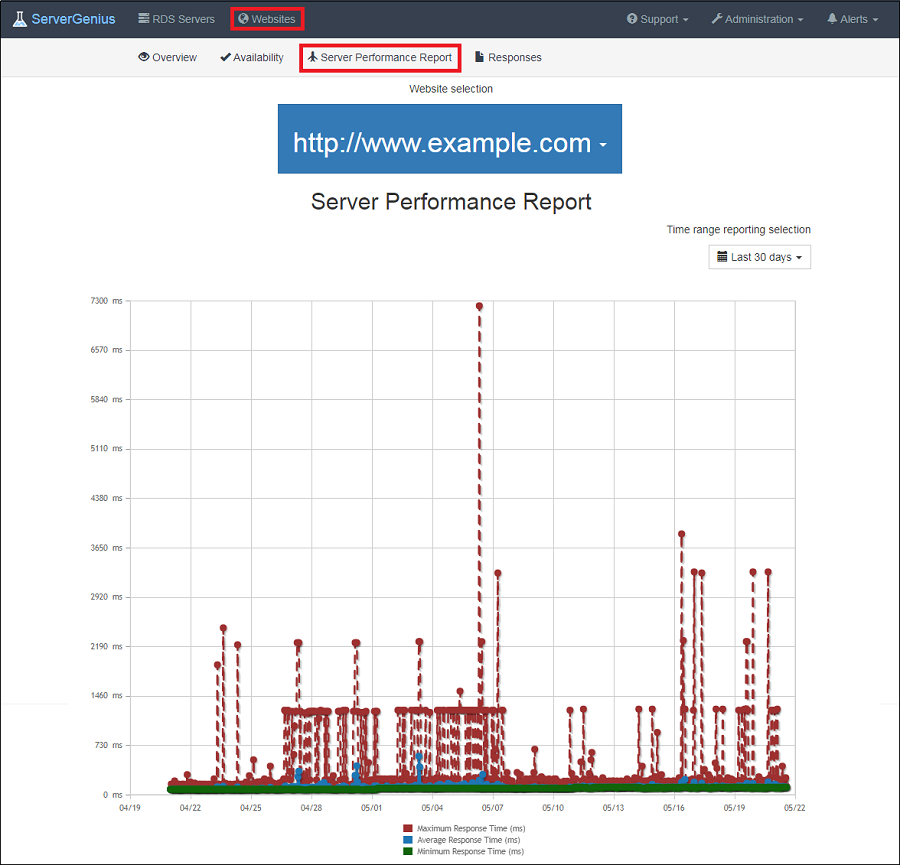This screenshot has width=900, height=865.
Task: Open the Support menu
Action: click(x=657, y=18)
